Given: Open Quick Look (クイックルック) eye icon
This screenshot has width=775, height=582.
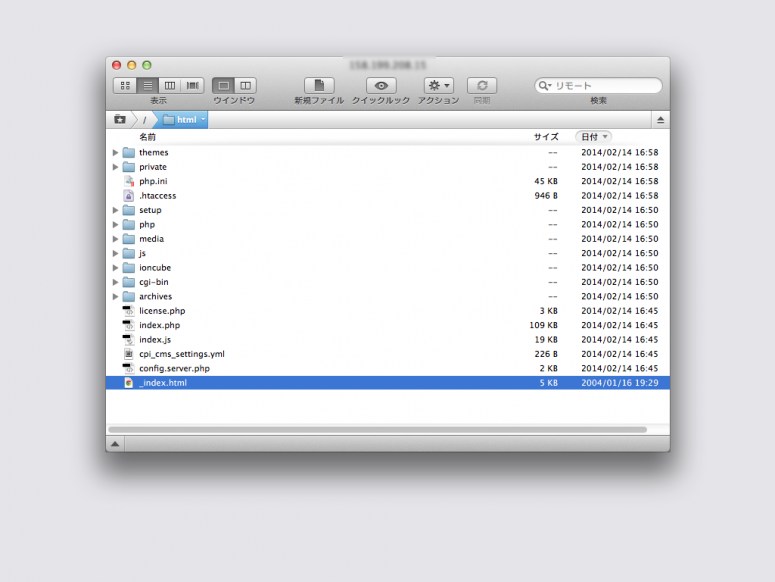Looking at the screenshot, I should 381,86.
